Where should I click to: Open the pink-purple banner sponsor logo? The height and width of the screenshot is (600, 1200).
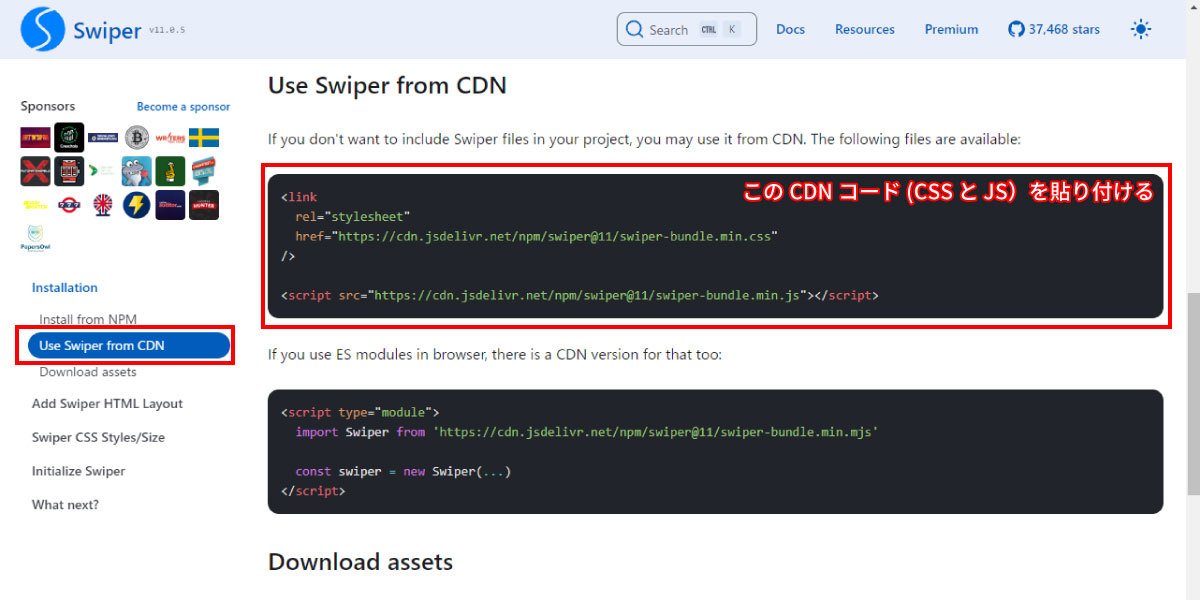point(35,138)
